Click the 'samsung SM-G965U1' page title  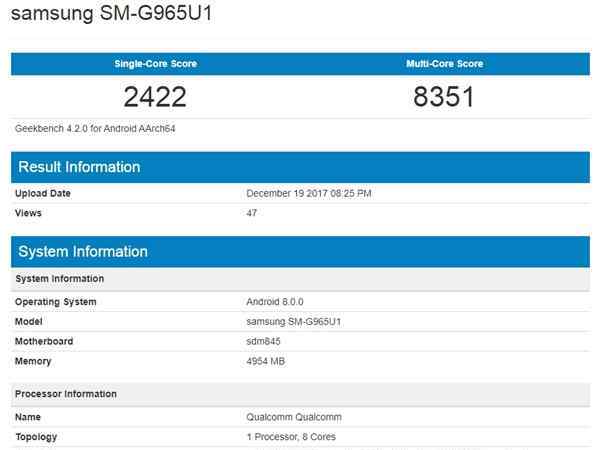coord(111,13)
